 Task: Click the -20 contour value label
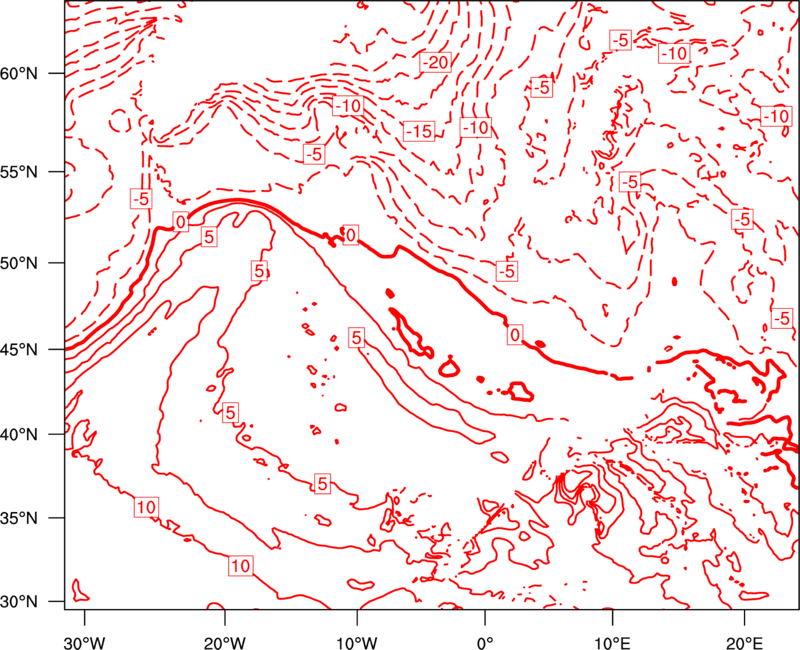tap(436, 62)
